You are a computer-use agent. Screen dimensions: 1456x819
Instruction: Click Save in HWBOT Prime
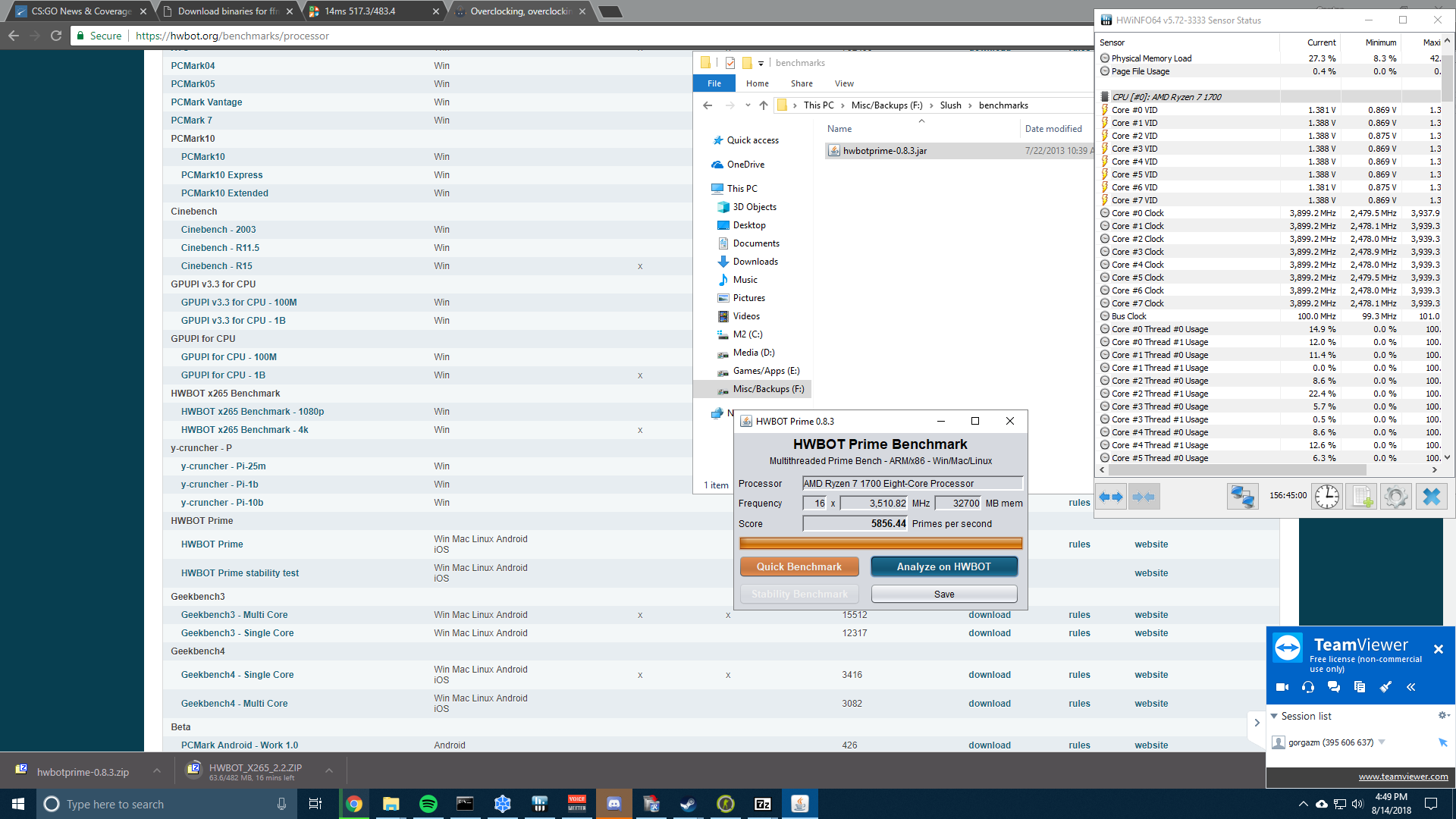tap(944, 594)
